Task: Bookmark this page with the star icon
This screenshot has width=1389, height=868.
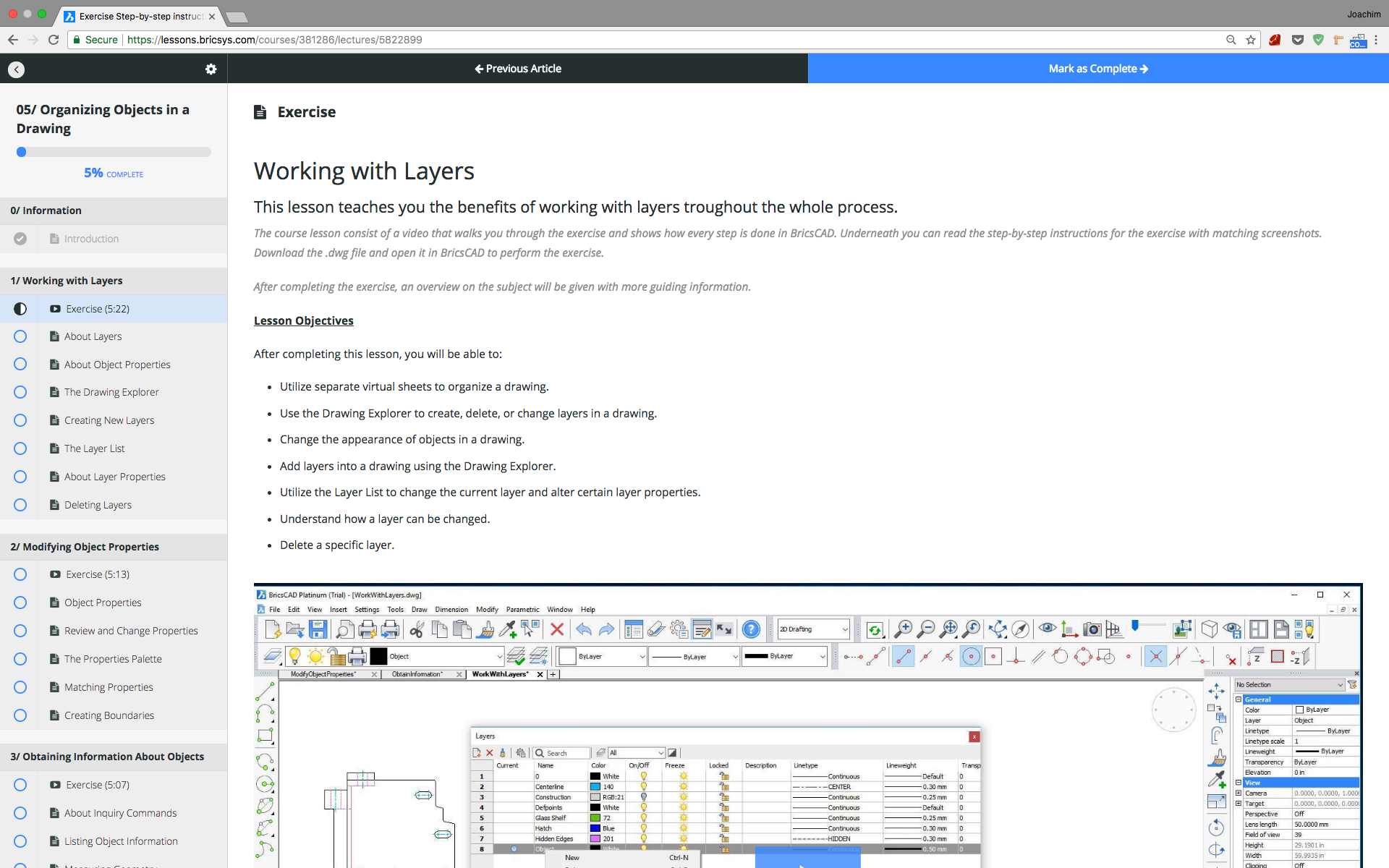Action: [1251, 40]
